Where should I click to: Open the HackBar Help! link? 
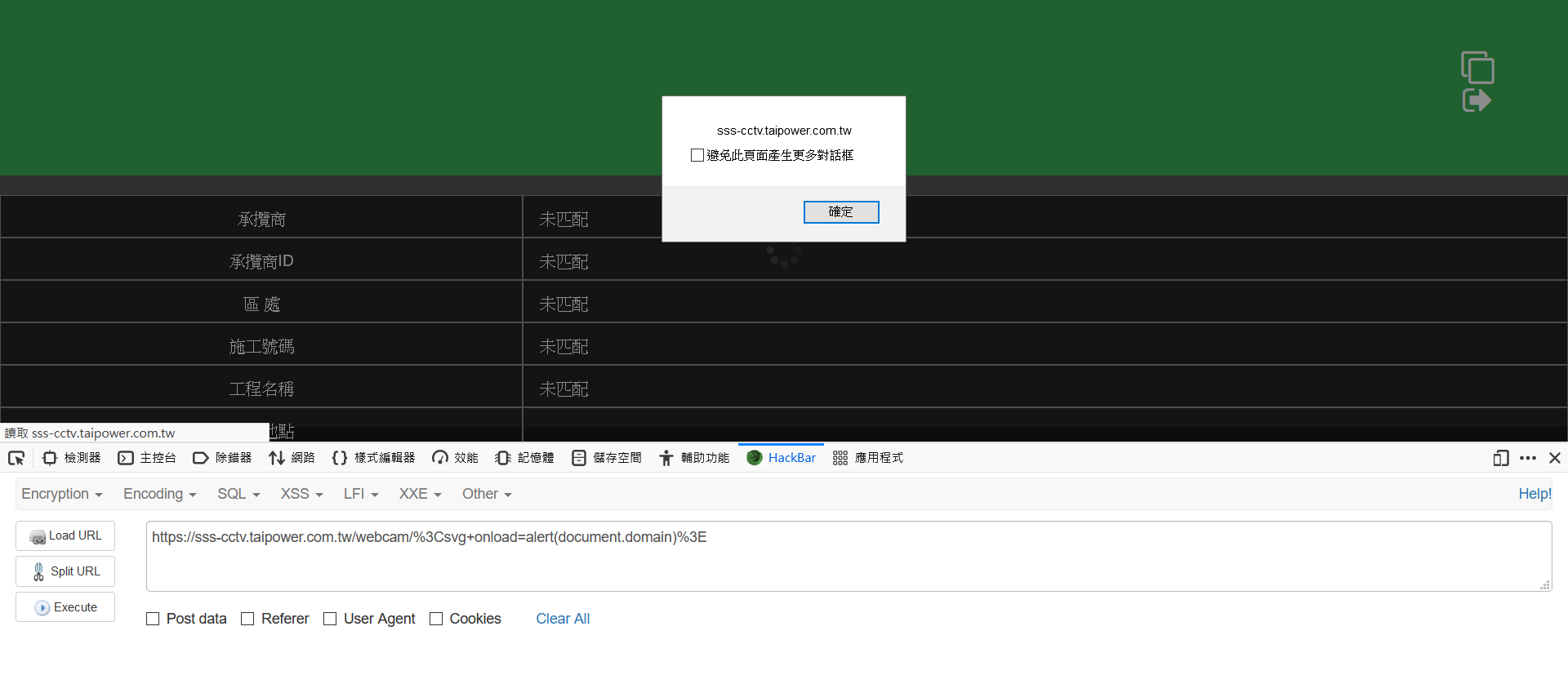[x=1535, y=494]
